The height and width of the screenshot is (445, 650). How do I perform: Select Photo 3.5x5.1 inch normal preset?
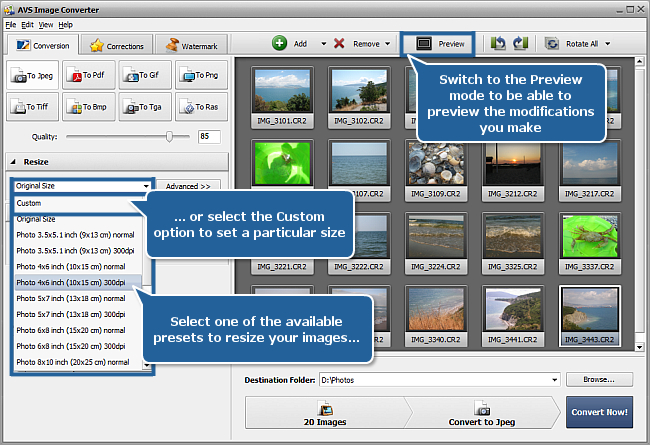[x=79, y=235]
